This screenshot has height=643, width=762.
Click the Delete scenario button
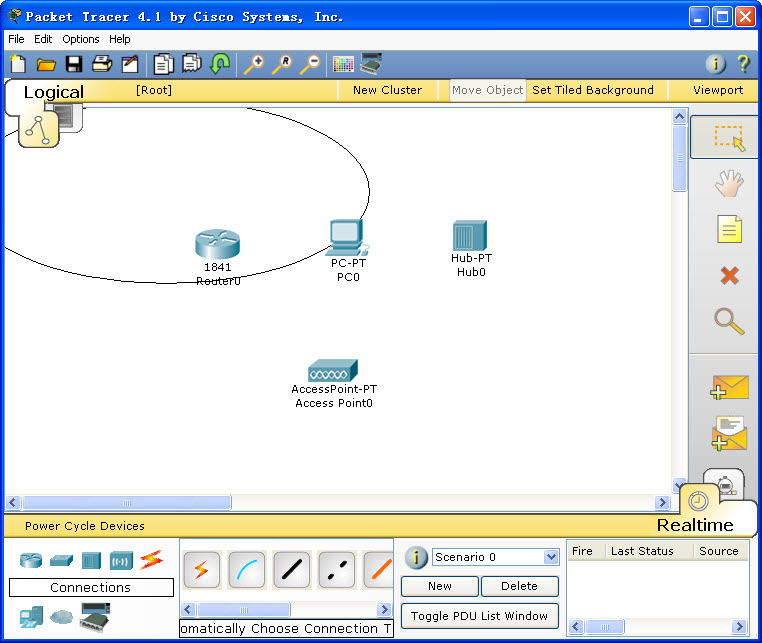tap(519, 586)
